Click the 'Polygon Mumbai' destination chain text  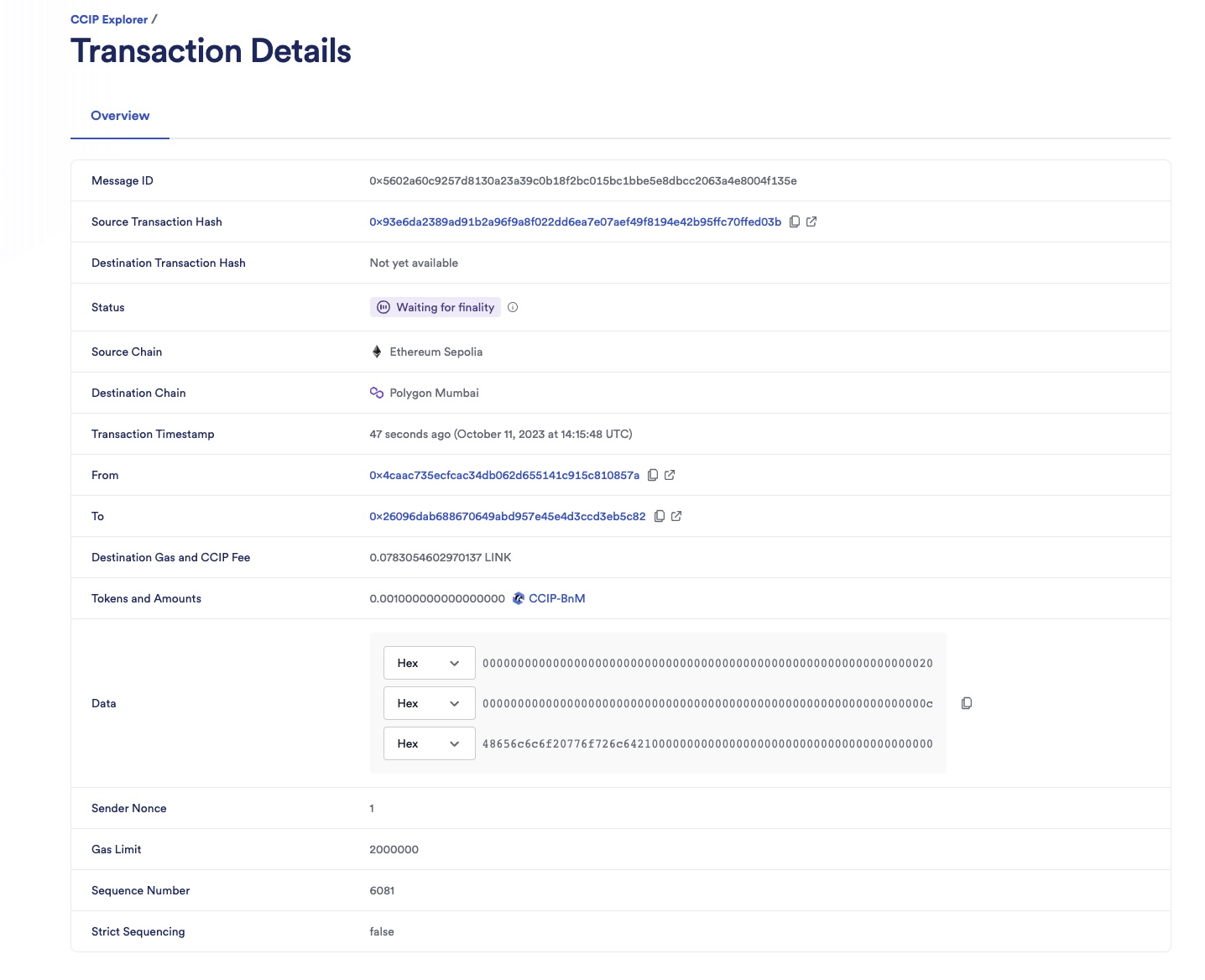point(435,394)
